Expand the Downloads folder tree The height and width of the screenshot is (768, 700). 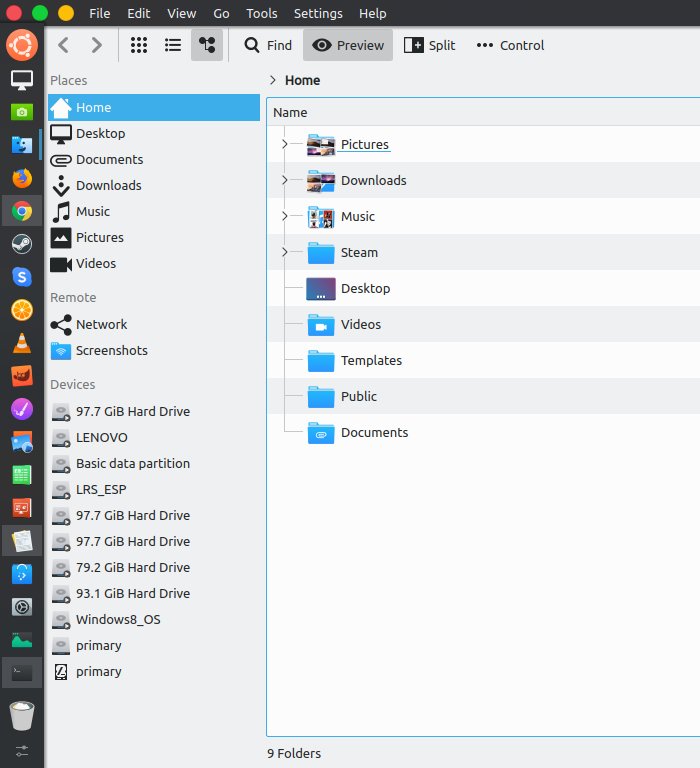pos(285,181)
